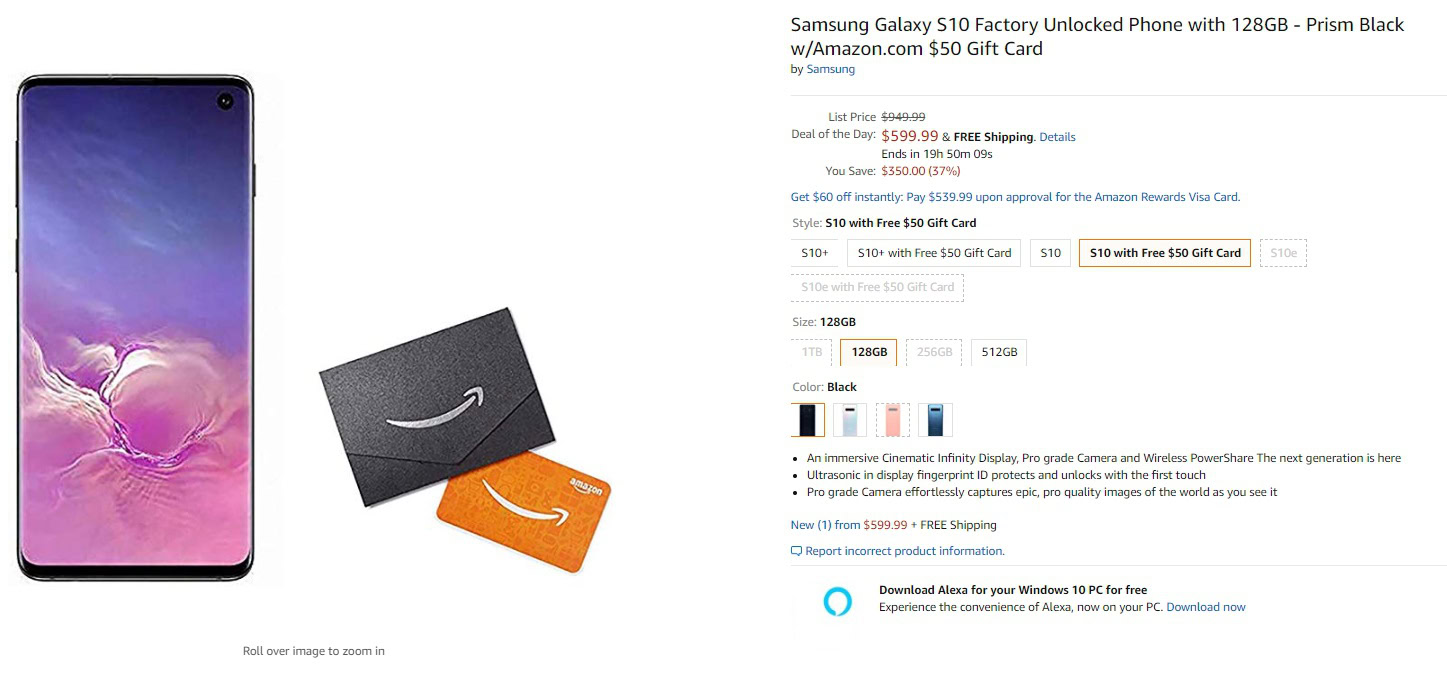
Task: Select the 512GB size option
Action: click(999, 352)
